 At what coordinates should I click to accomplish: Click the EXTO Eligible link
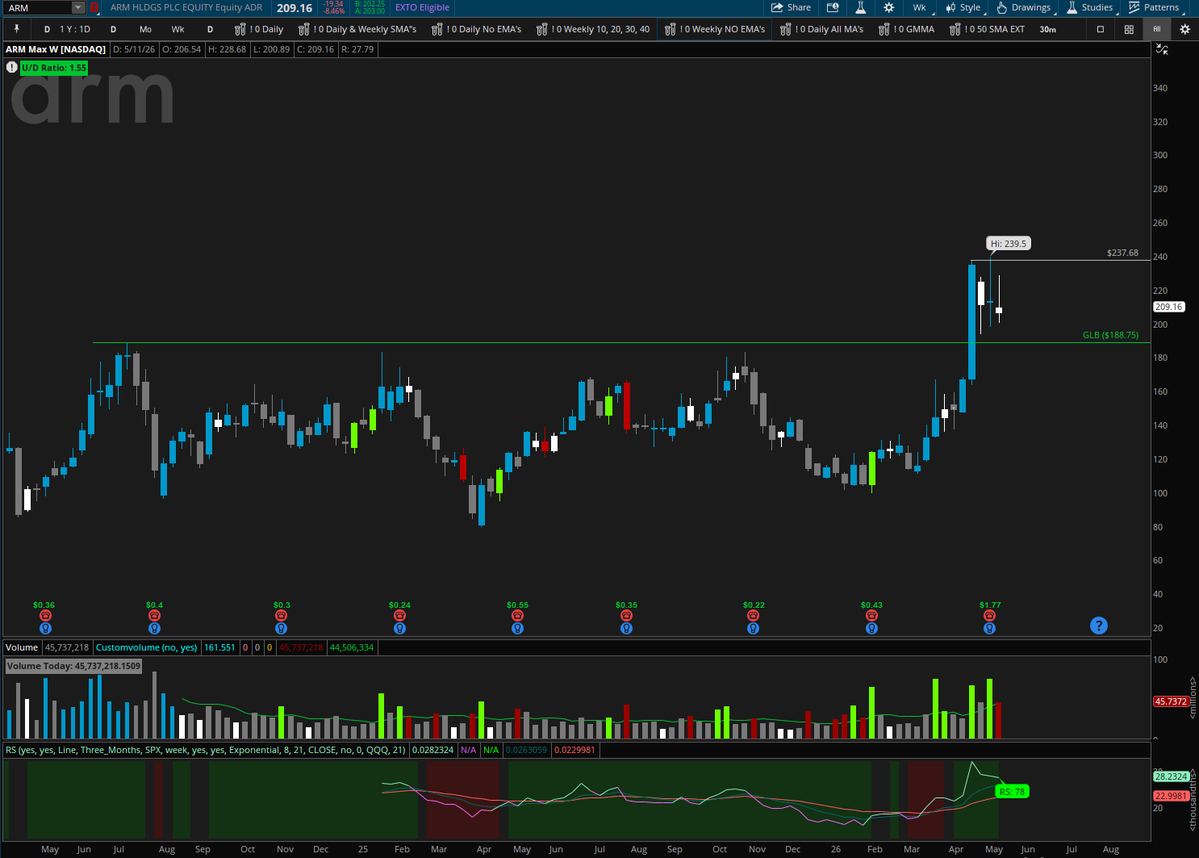pos(422,8)
